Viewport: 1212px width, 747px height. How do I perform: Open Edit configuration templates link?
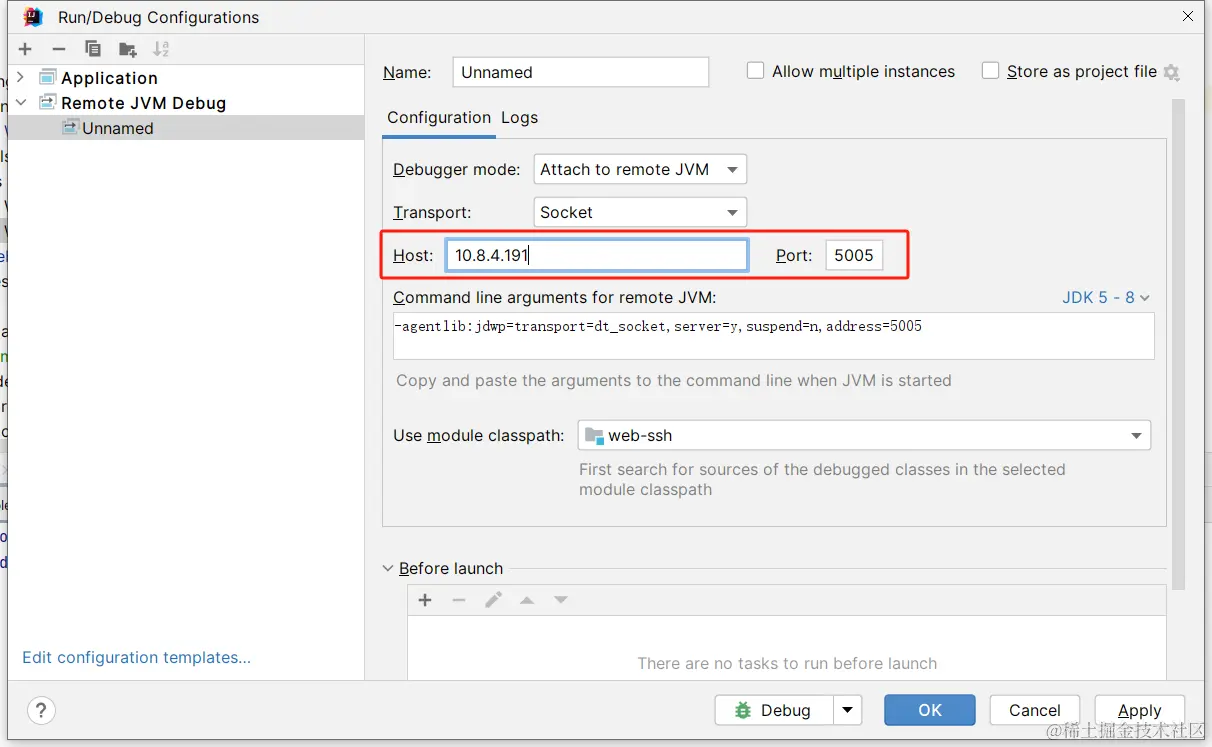[136, 657]
